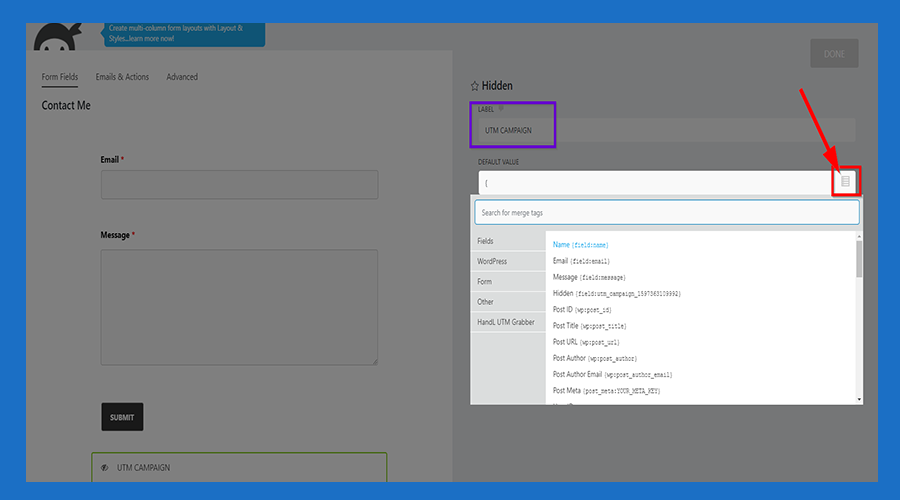
Task: Click the Search for merge tags box
Action: [666, 212]
